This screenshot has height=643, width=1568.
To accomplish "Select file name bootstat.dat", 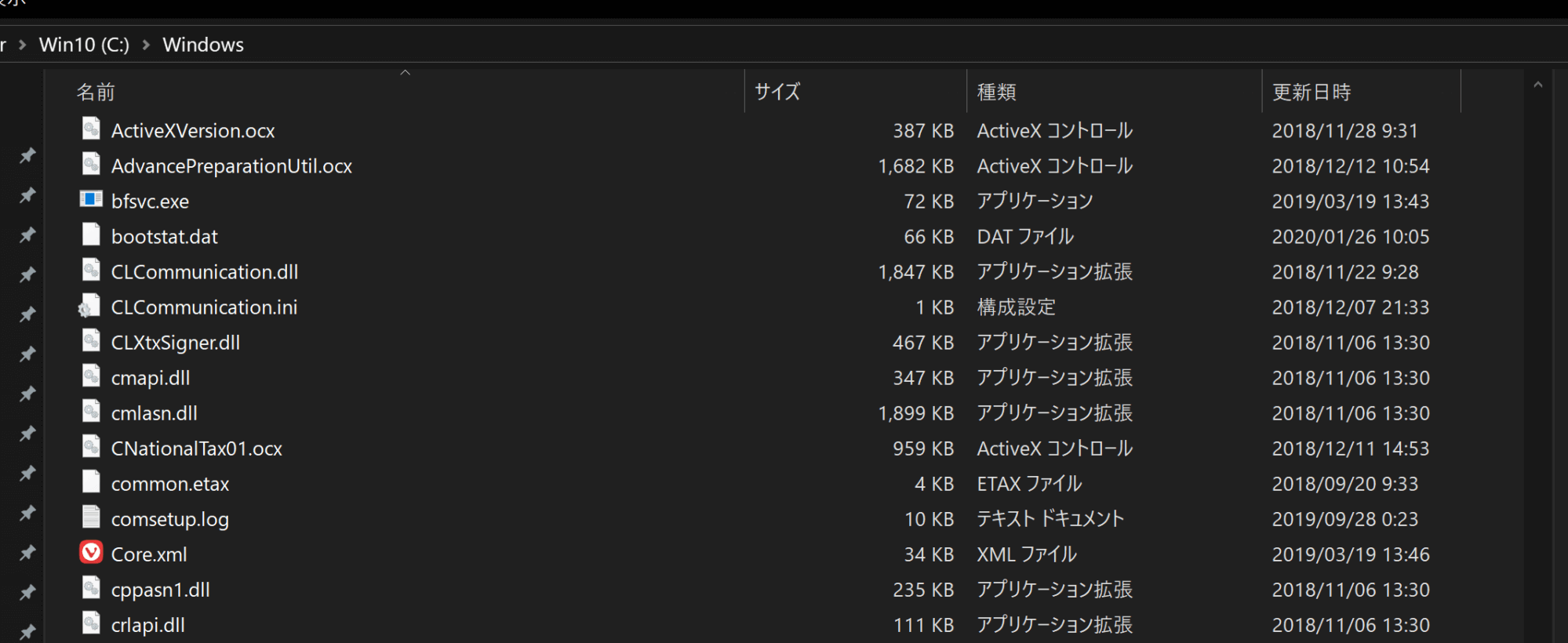I will coord(164,237).
